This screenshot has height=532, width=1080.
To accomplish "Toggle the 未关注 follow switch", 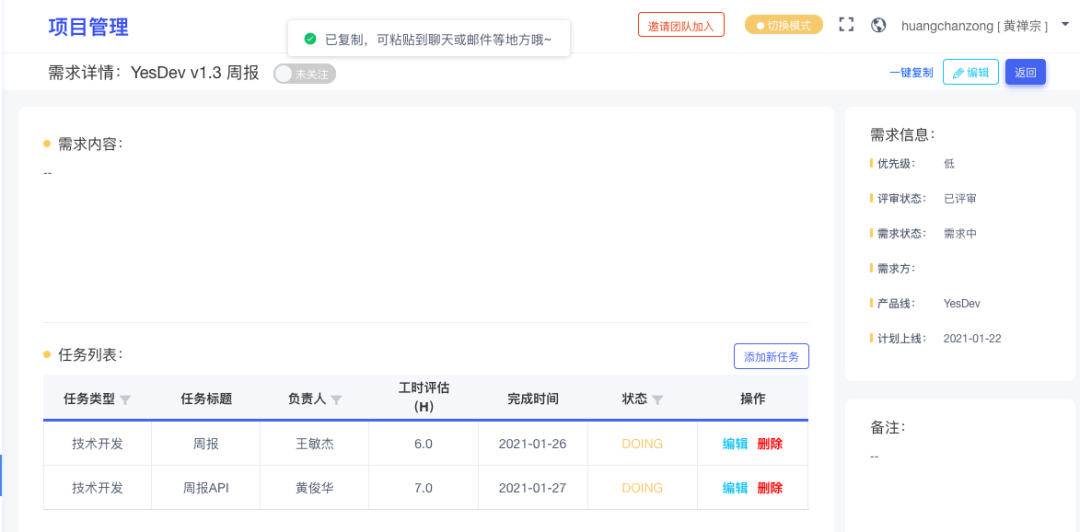I will tap(304, 74).
